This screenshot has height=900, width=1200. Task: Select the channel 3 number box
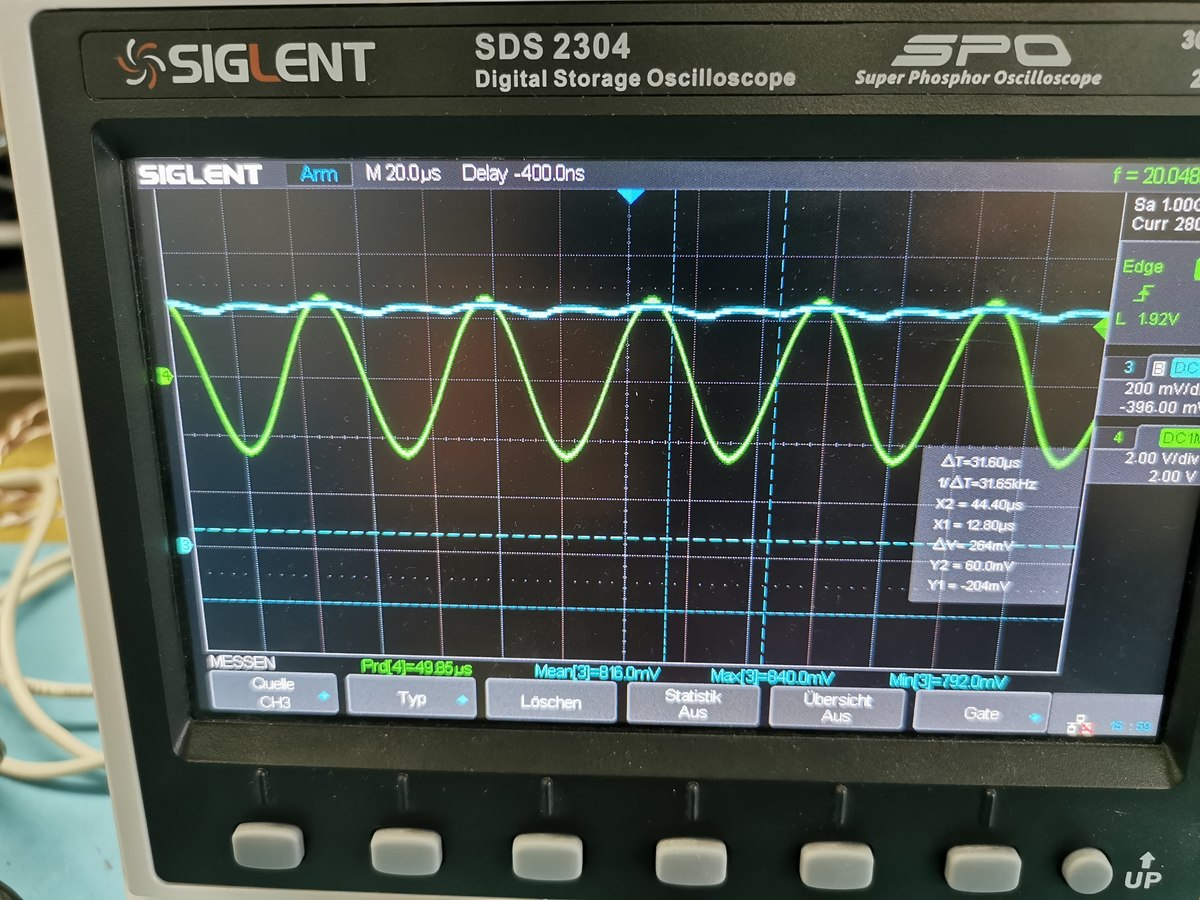(x=1128, y=368)
